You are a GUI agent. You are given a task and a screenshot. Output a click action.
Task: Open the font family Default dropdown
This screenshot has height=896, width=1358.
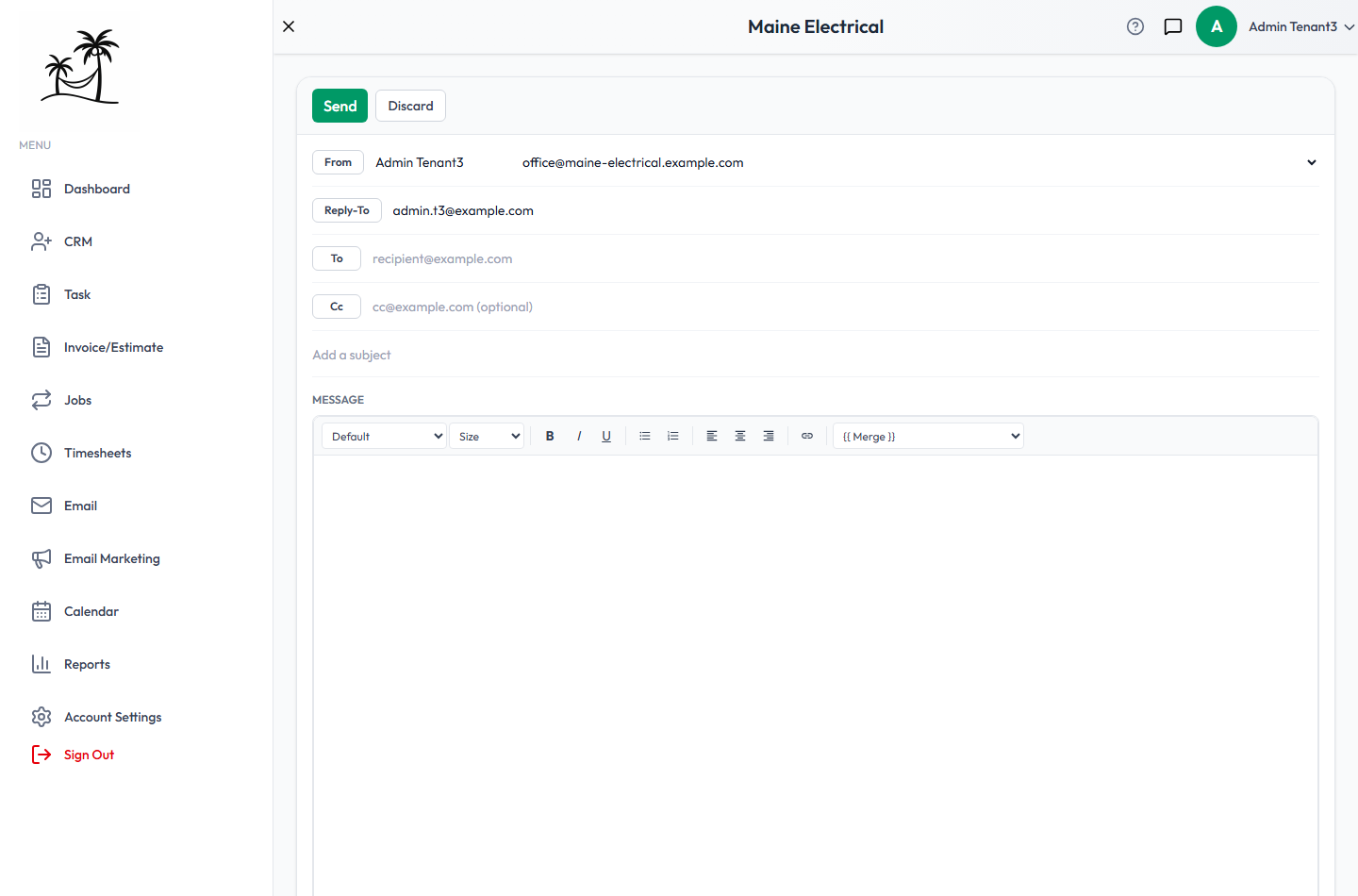click(x=384, y=436)
